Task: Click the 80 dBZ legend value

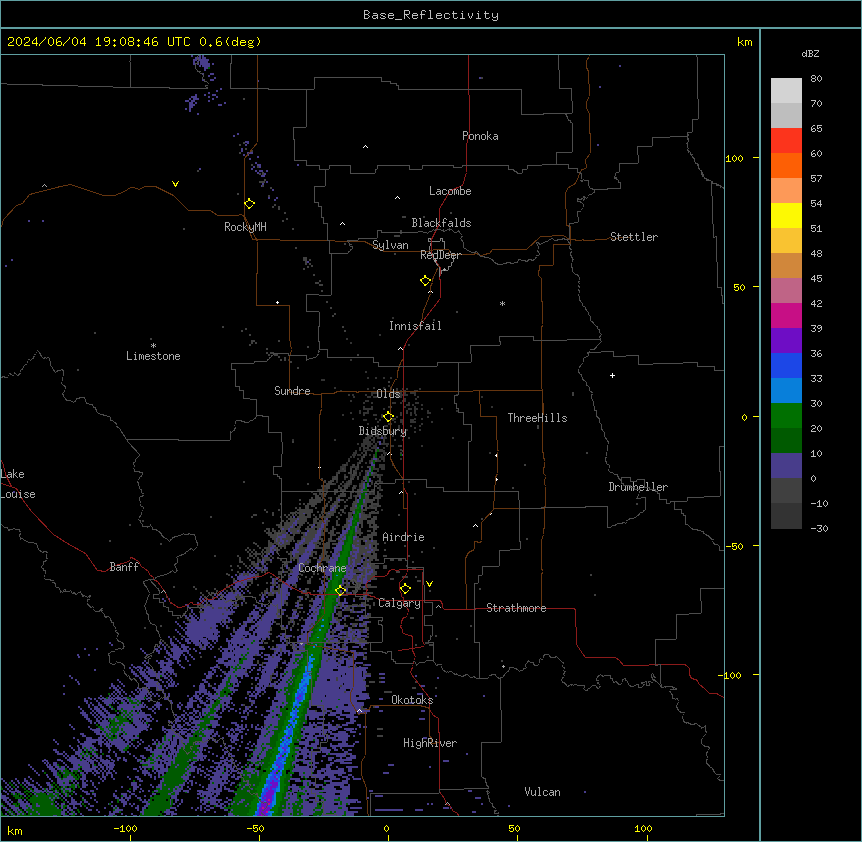Action: pyautogui.click(x=816, y=79)
